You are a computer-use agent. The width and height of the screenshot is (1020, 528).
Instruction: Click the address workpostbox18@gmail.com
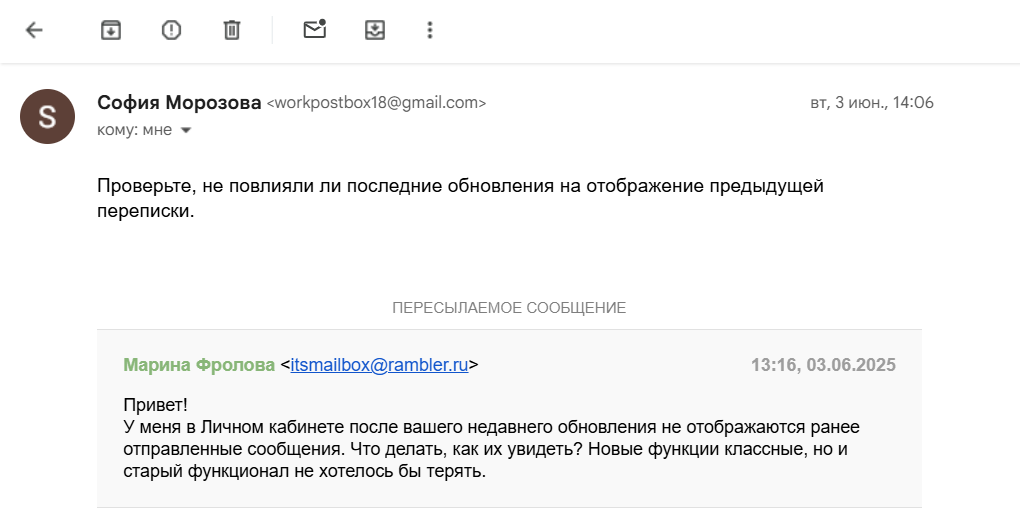(376, 103)
